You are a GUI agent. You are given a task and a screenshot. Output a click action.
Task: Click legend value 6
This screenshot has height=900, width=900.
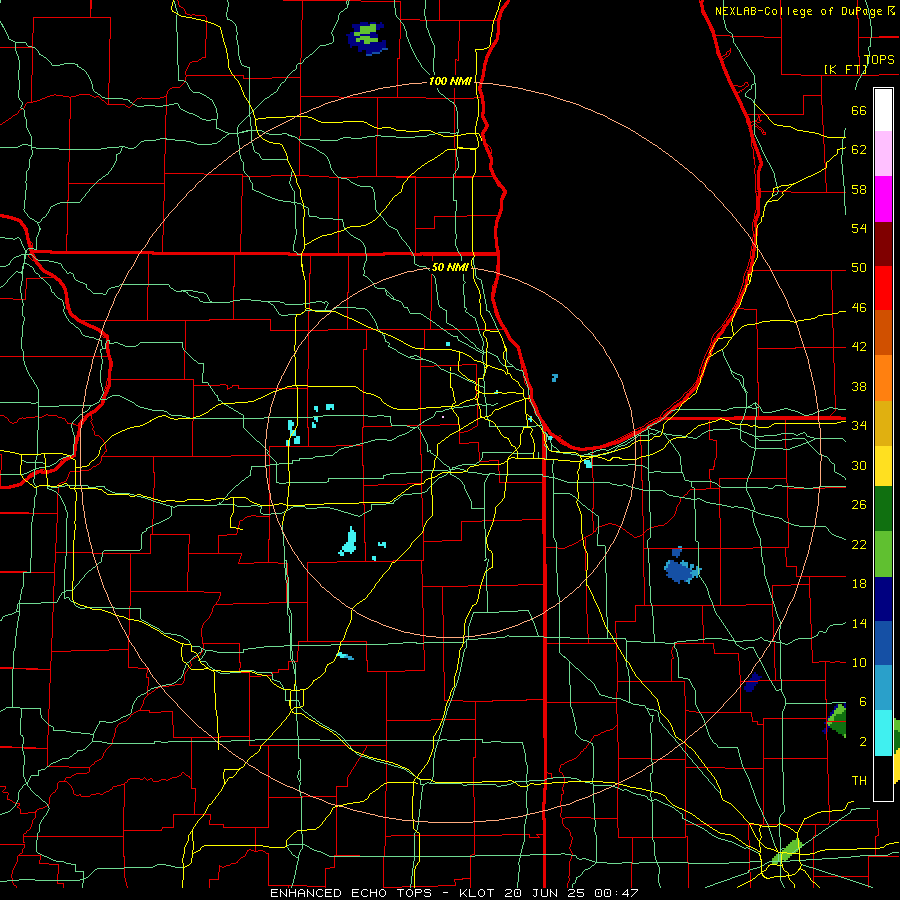(863, 701)
